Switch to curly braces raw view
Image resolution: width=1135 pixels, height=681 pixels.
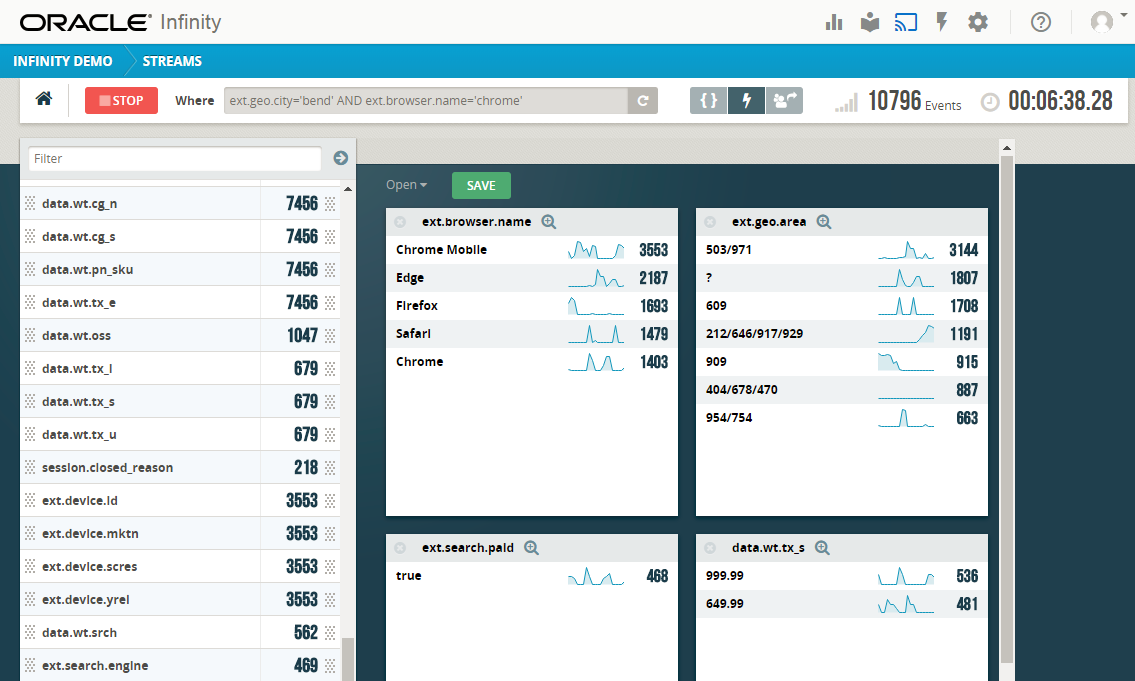[709, 101]
